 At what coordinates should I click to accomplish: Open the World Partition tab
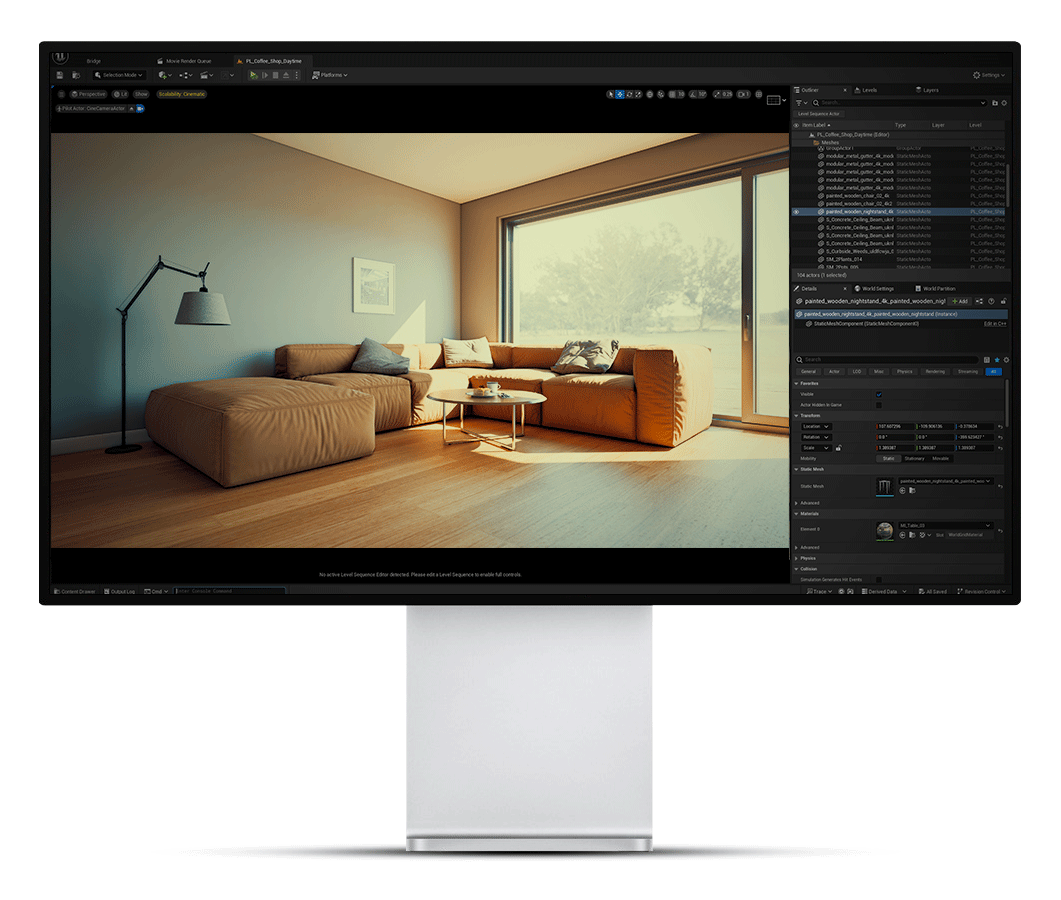(x=935, y=289)
